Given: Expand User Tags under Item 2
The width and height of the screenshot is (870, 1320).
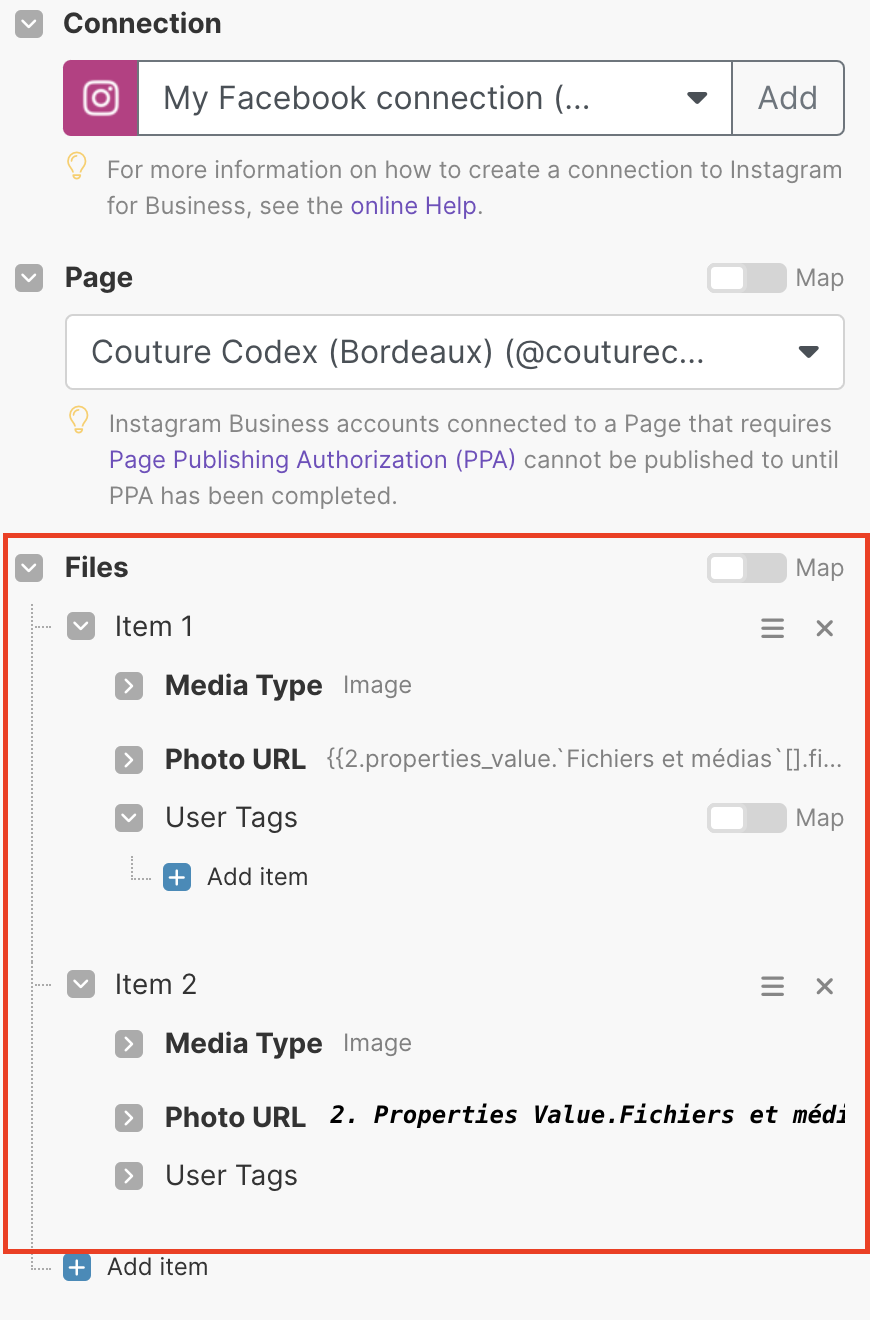Looking at the screenshot, I should pyautogui.click(x=129, y=1176).
